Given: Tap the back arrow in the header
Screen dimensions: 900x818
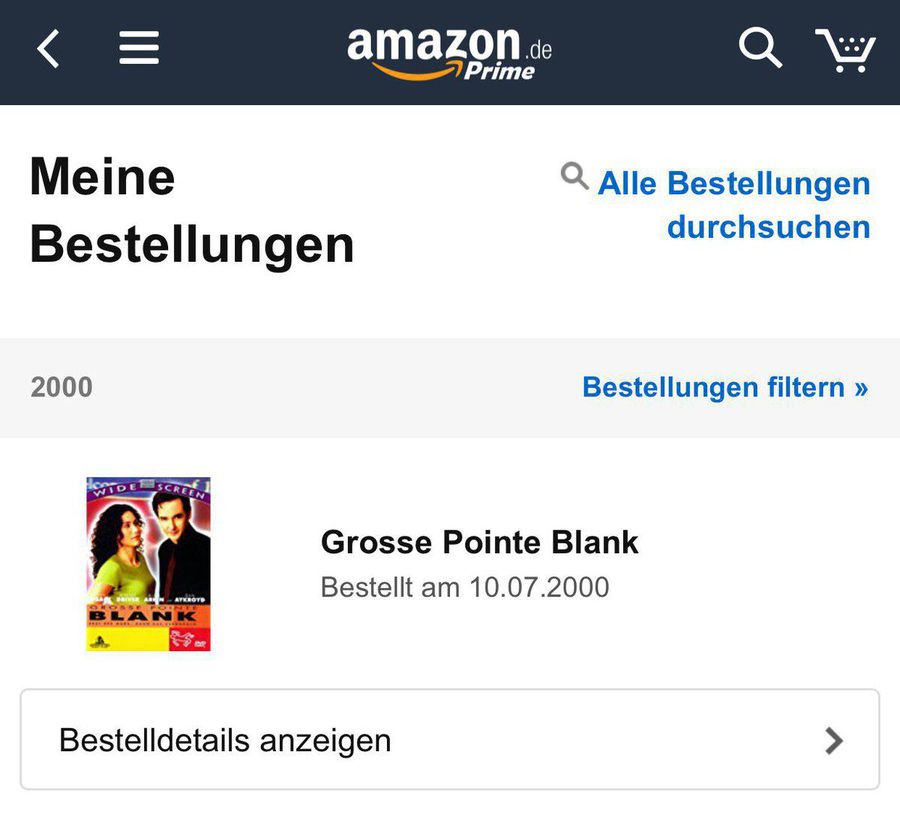Looking at the screenshot, I should pyautogui.click(x=48, y=48).
